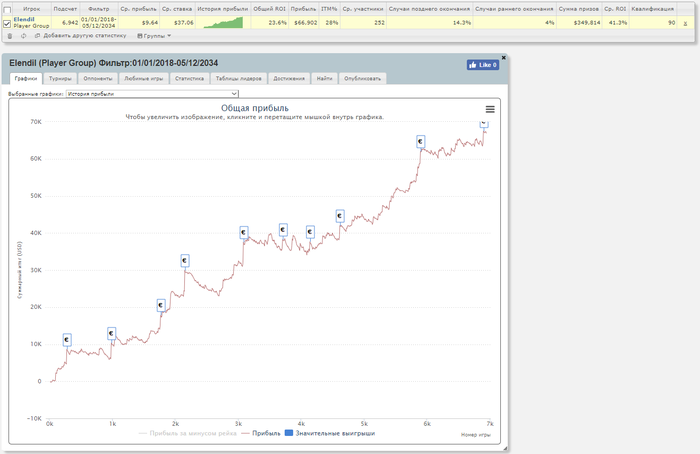Click the green profit history sparkline
700x454 pixels.
click(x=223, y=22)
